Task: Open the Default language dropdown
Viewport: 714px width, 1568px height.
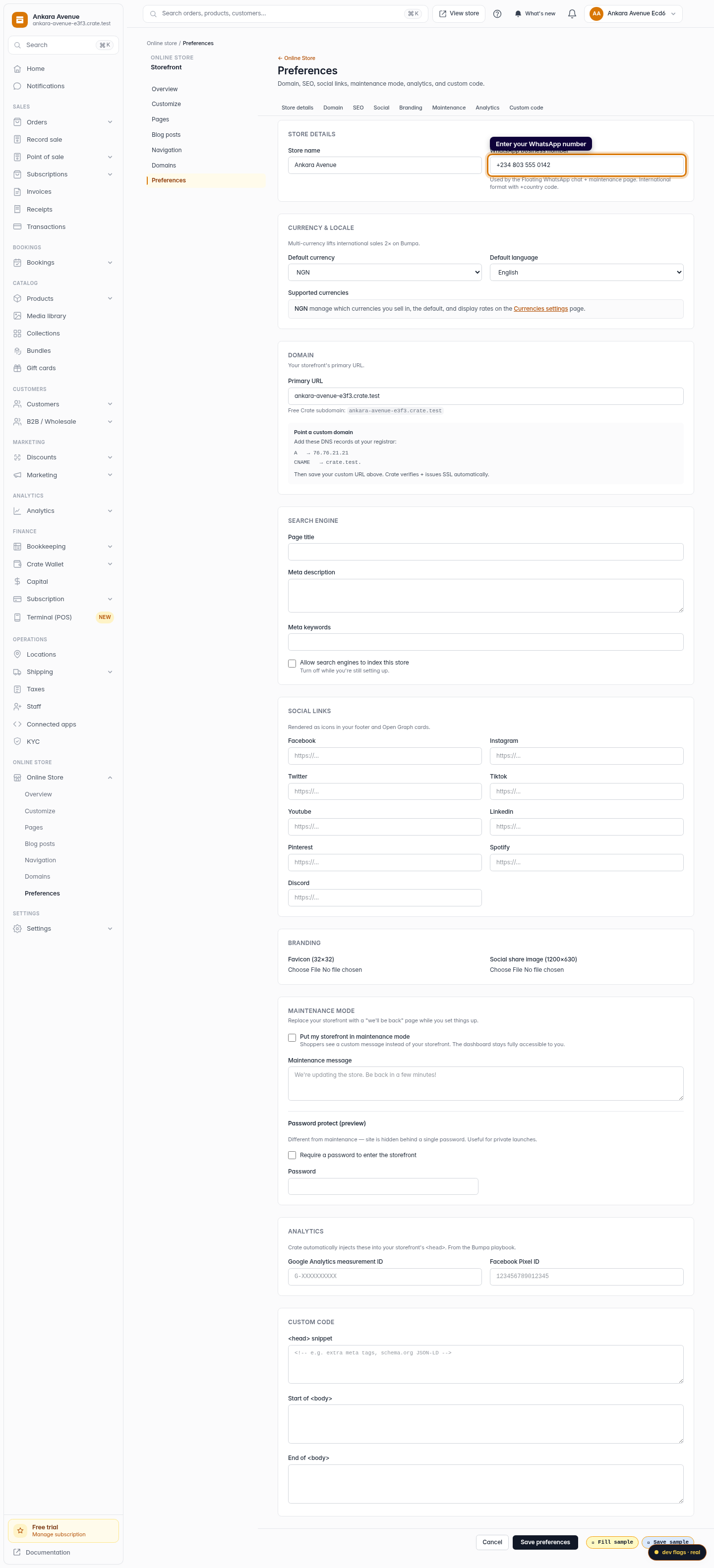Action: [587, 273]
